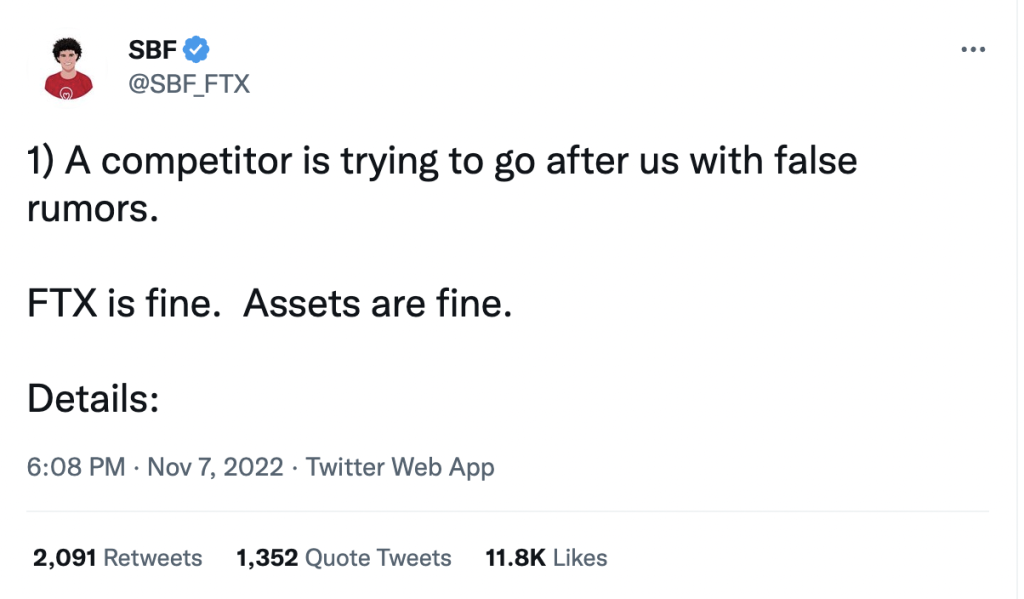
Task: Click the word "false" in tweet text
Action: pyautogui.click(x=816, y=161)
